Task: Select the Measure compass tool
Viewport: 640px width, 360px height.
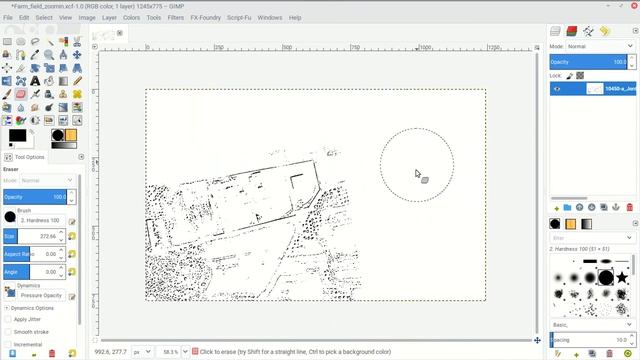Action: (x=63, y=55)
